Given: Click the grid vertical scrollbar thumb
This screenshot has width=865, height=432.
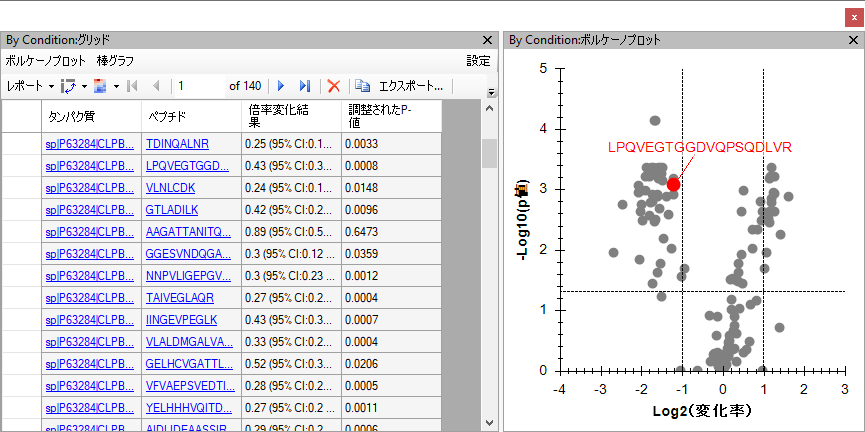Looking at the screenshot, I should 489,152.
